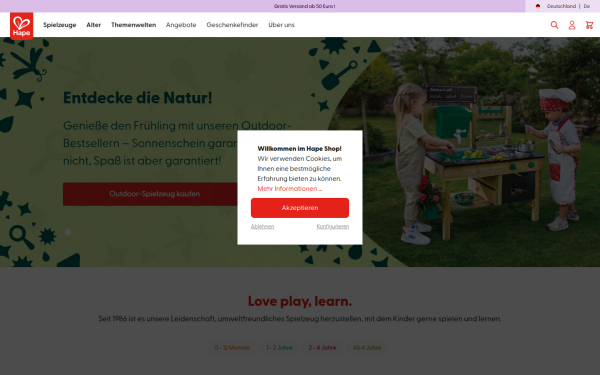Select the Ab 4 Jahre age tab
This screenshot has width=600, height=375.
(x=367, y=348)
